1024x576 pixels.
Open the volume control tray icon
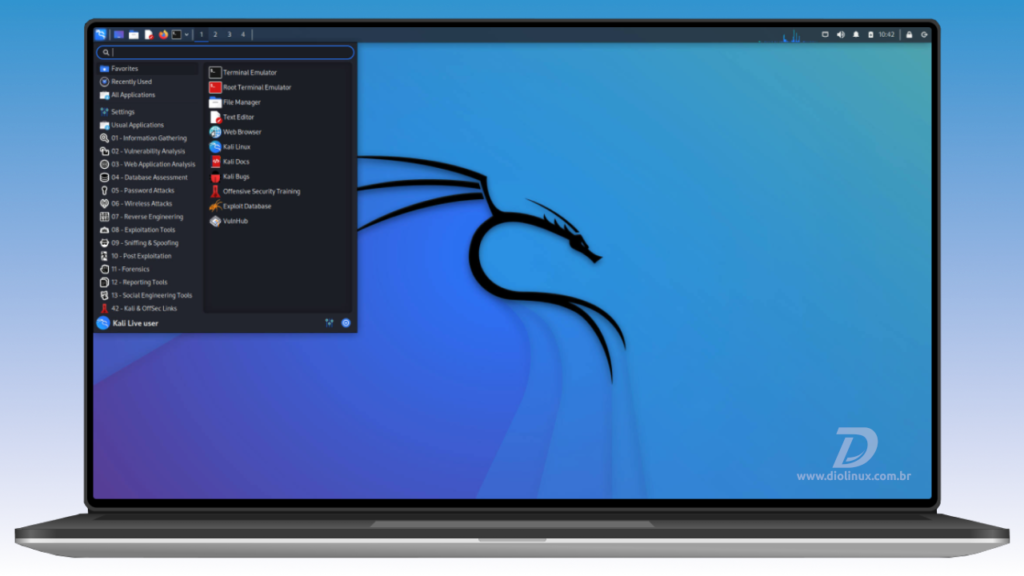tap(840, 34)
